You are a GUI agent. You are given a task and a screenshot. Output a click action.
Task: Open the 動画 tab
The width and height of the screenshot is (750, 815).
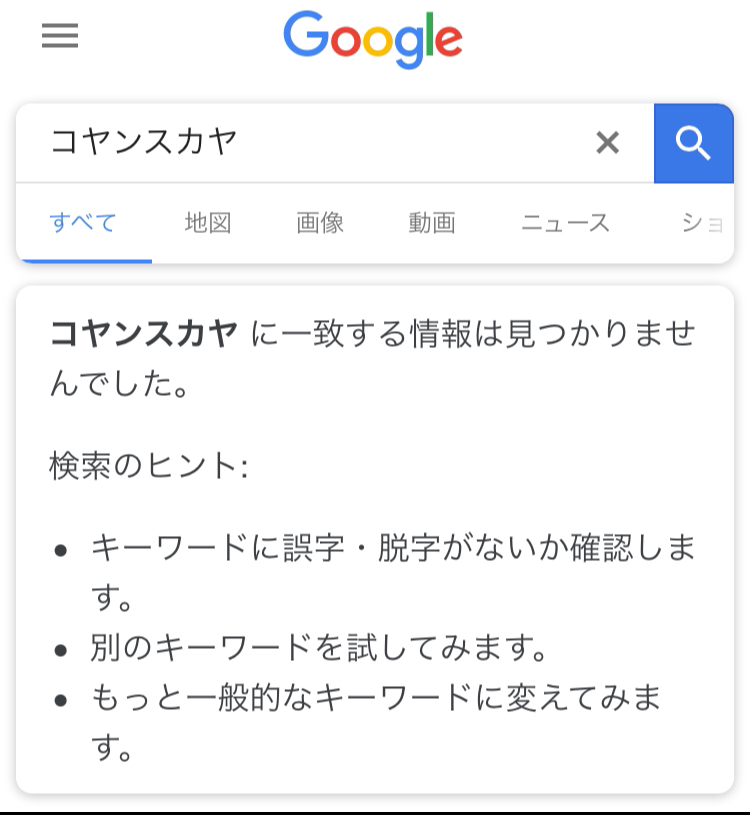[x=432, y=223]
